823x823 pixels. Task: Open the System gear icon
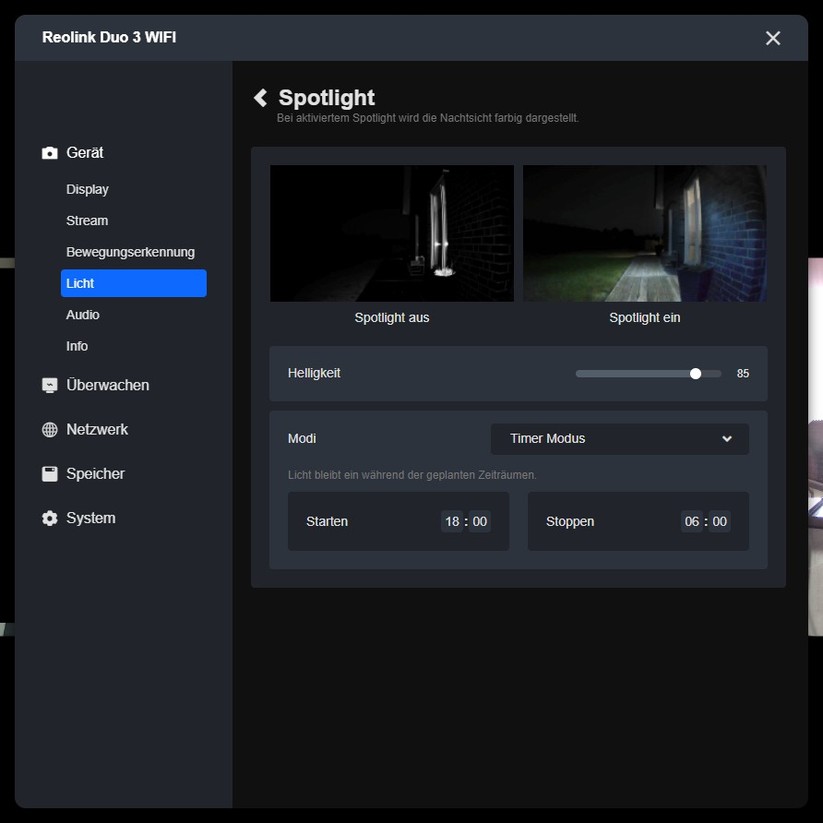49,518
